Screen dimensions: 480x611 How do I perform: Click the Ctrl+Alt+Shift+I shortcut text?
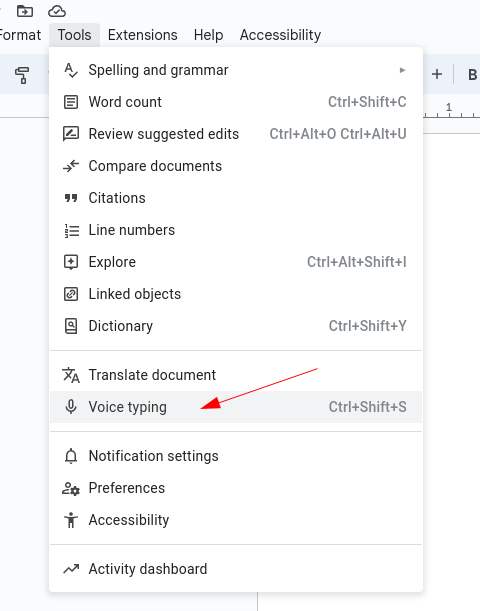[356, 262]
